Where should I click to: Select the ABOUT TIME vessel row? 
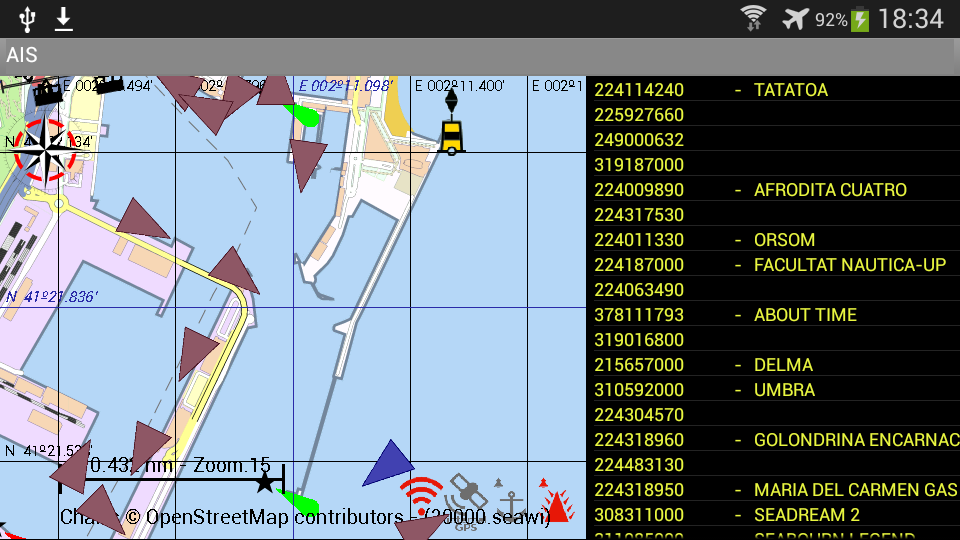pos(773,315)
